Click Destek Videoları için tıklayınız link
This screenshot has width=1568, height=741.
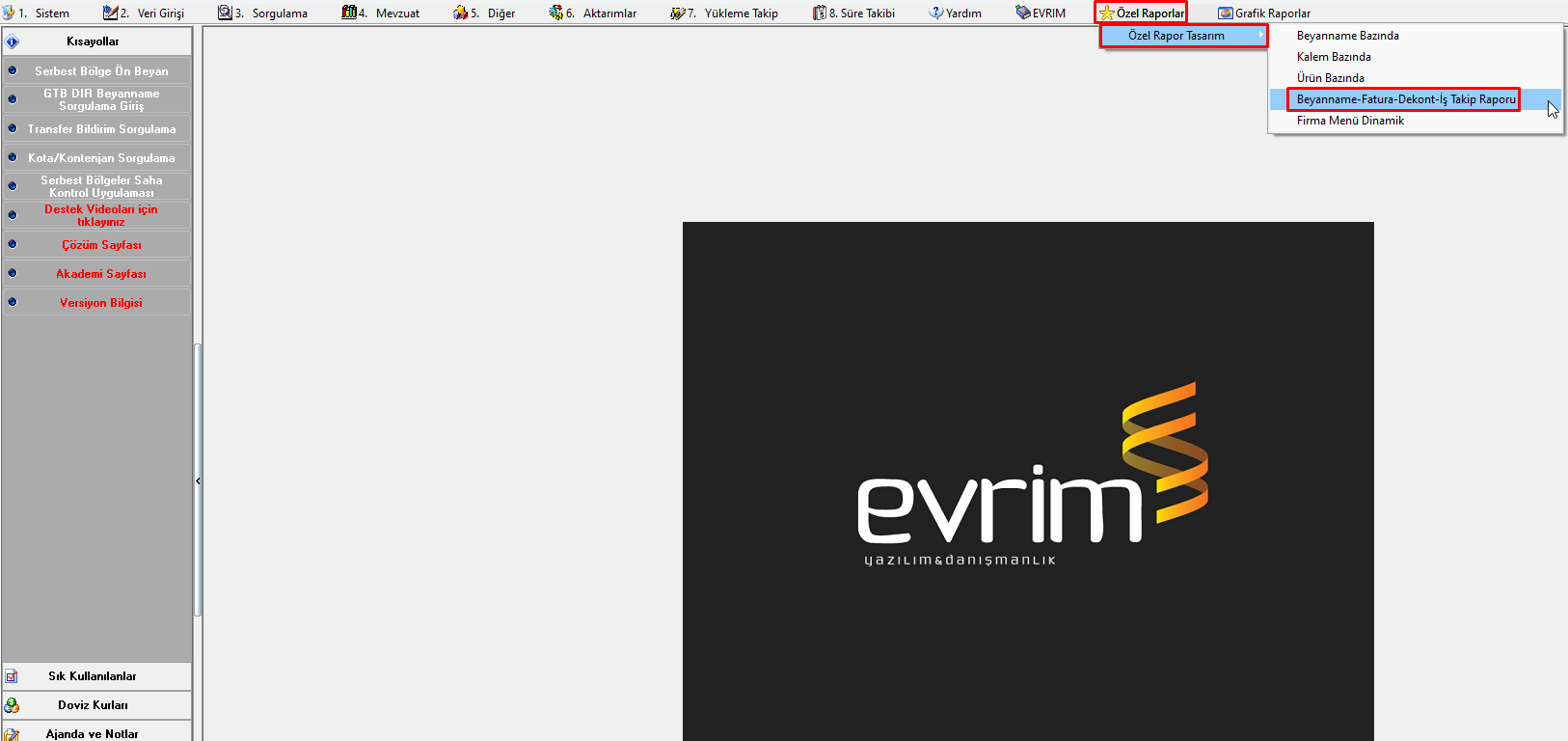point(97,215)
